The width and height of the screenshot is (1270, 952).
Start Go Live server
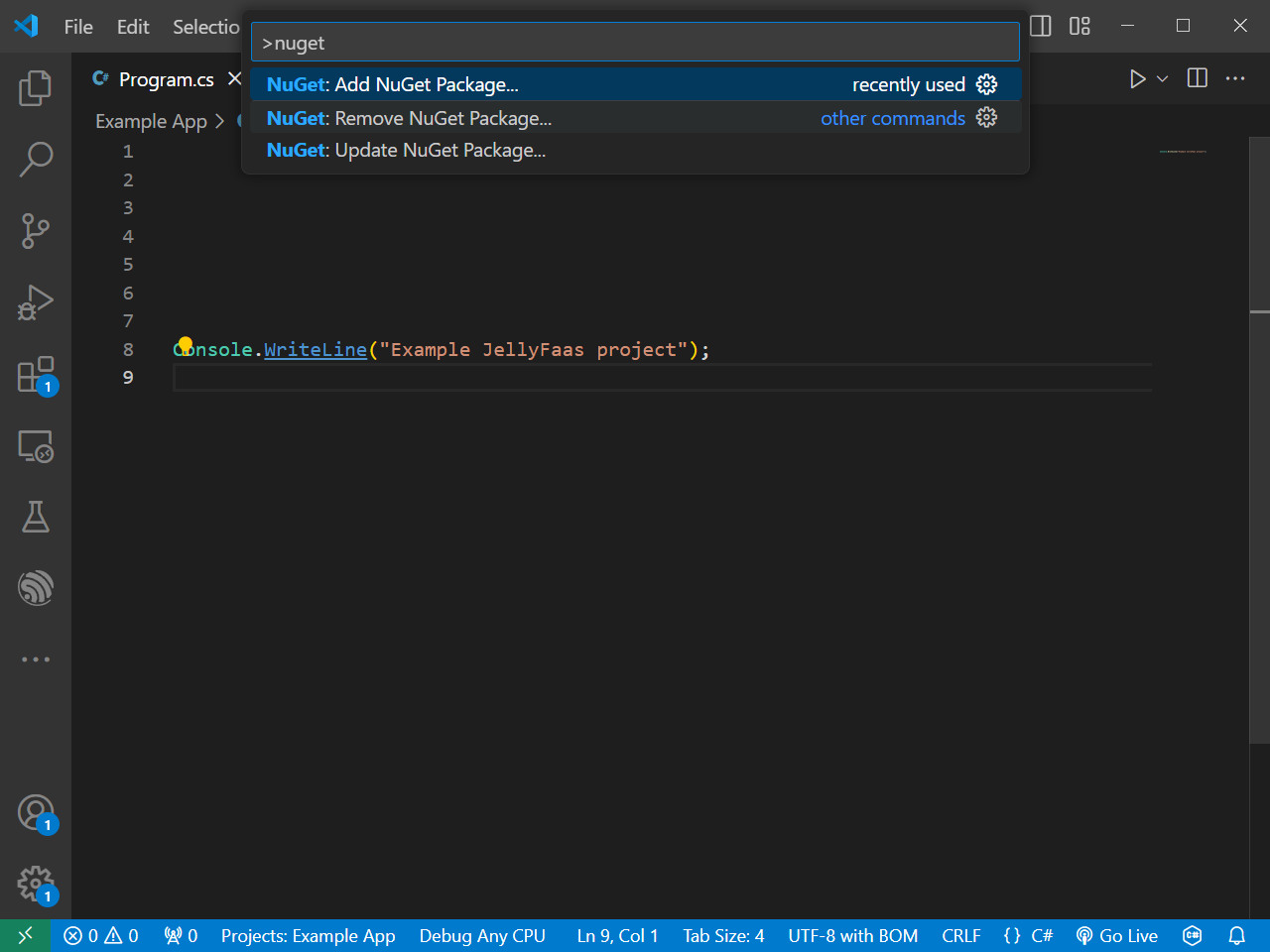[x=1117, y=935]
